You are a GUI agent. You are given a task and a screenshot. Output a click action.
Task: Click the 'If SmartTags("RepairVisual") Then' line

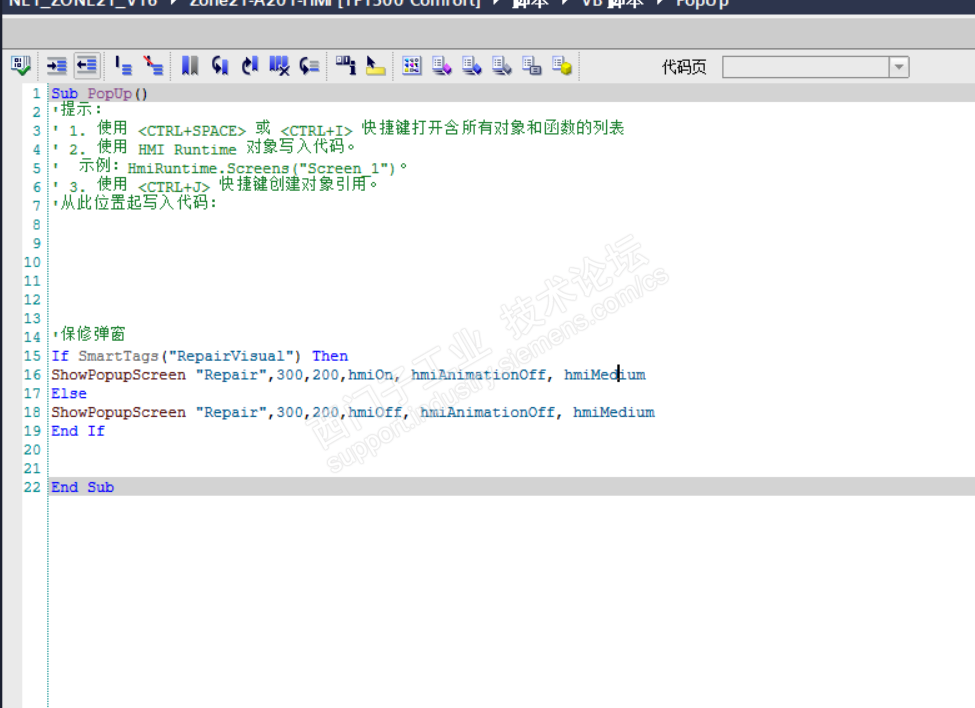pyautogui.click(x=200, y=356)
